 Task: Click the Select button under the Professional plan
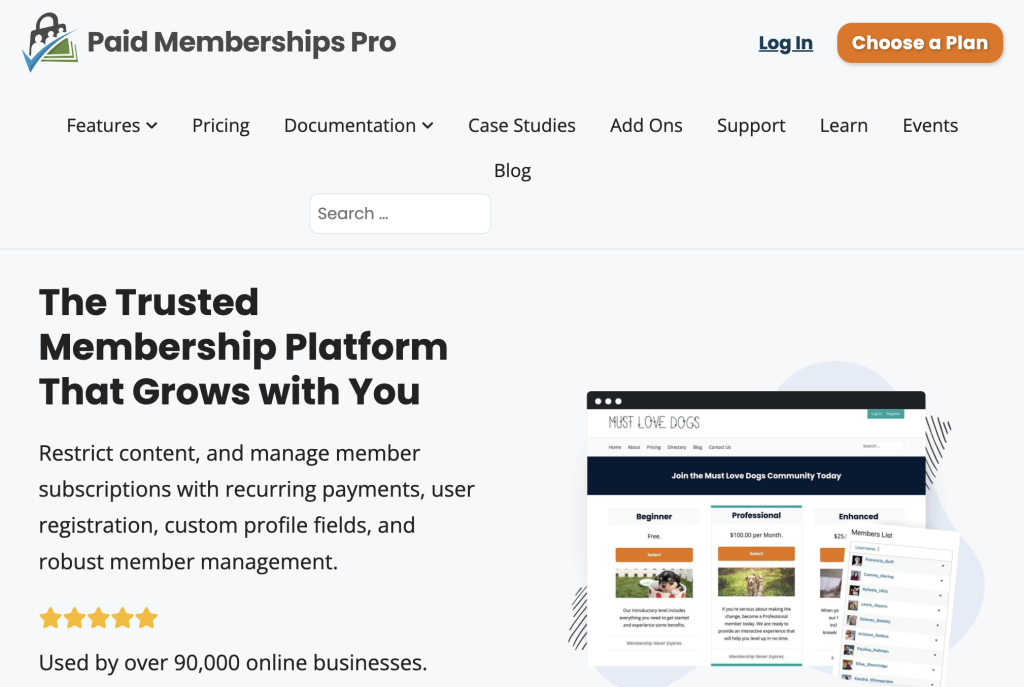pyautogui.click(x=756, y=551)
